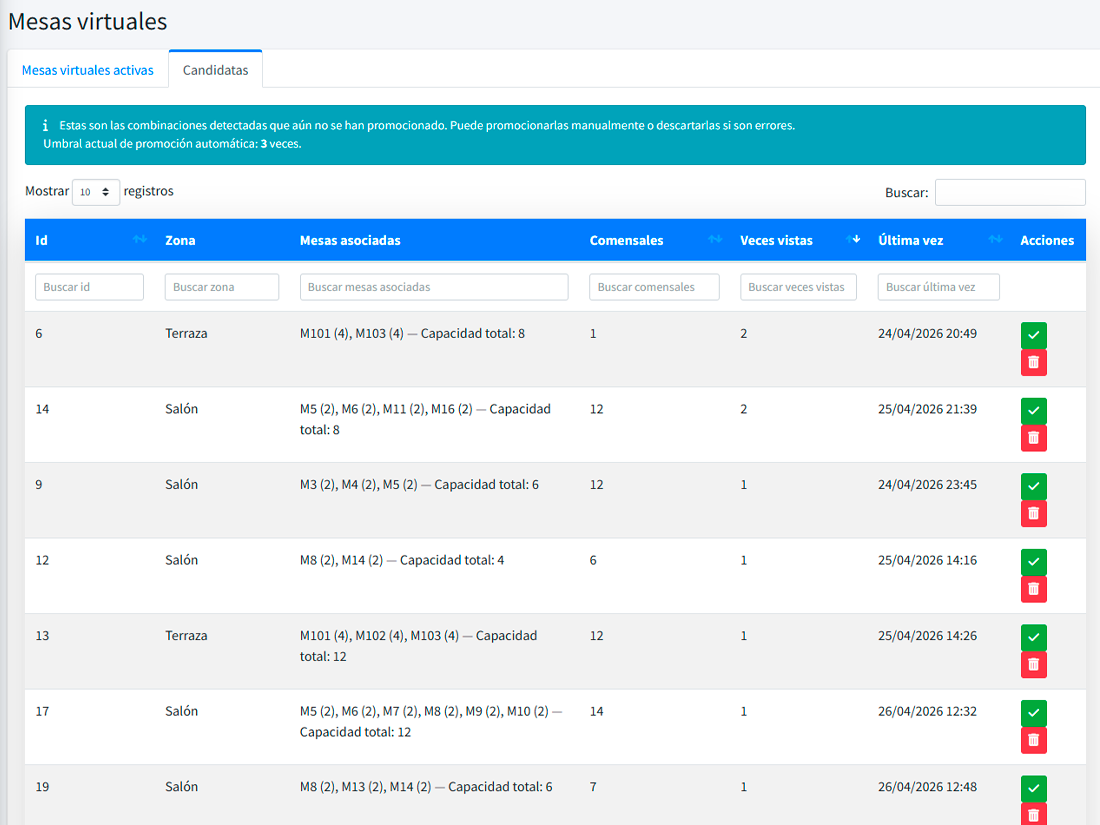
Task: Switch to Mesas virtuales activas tab
Action: [88, 70]
